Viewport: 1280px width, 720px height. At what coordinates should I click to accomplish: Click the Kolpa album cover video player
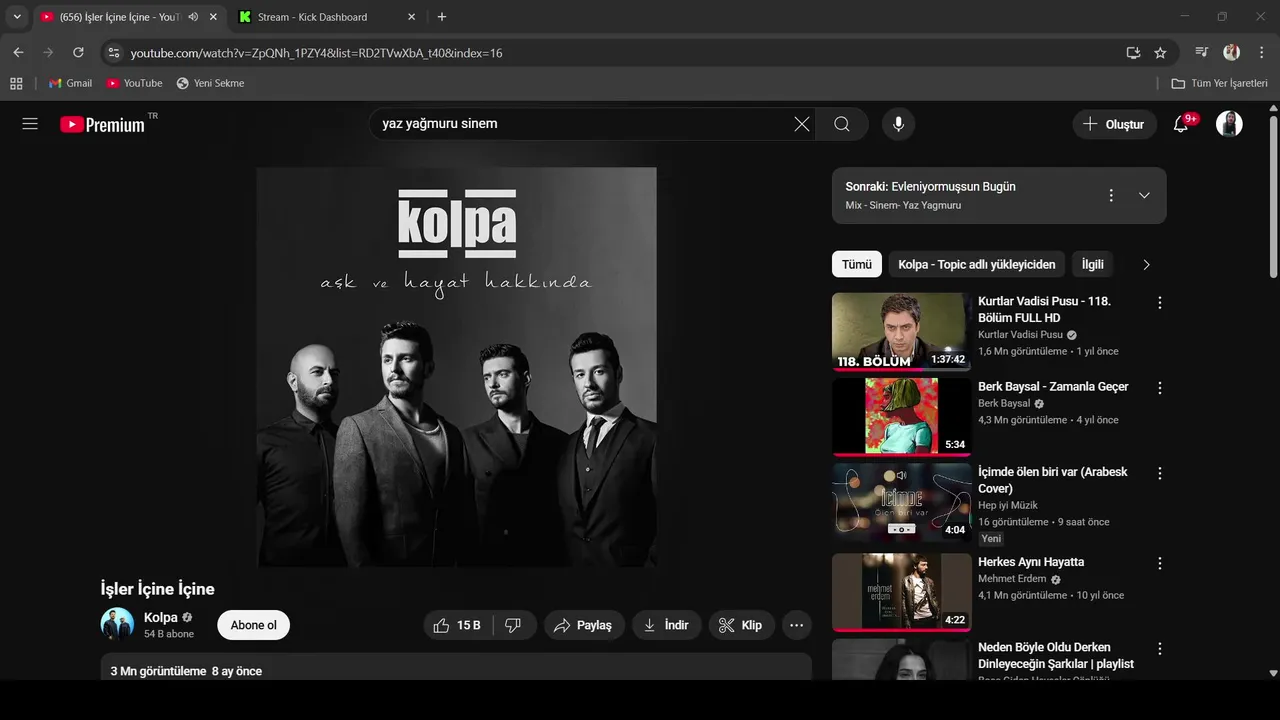click(x=456, y=367)
